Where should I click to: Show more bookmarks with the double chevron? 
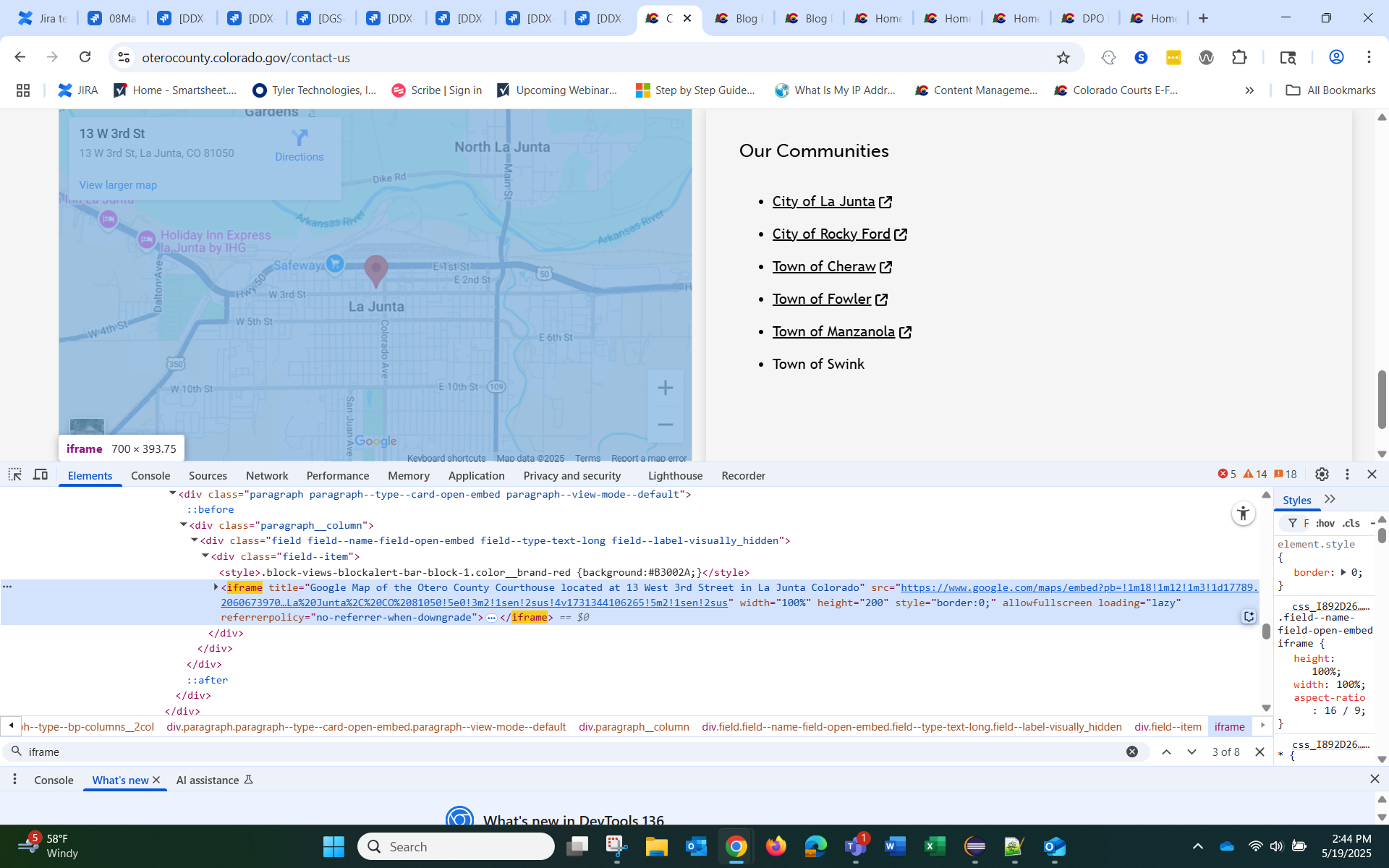(x=1249, y=90)
